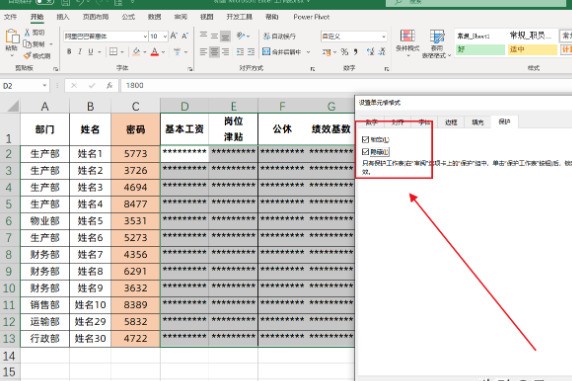
Task: Toggle Underline formatting
Action: tap(90, 52)
